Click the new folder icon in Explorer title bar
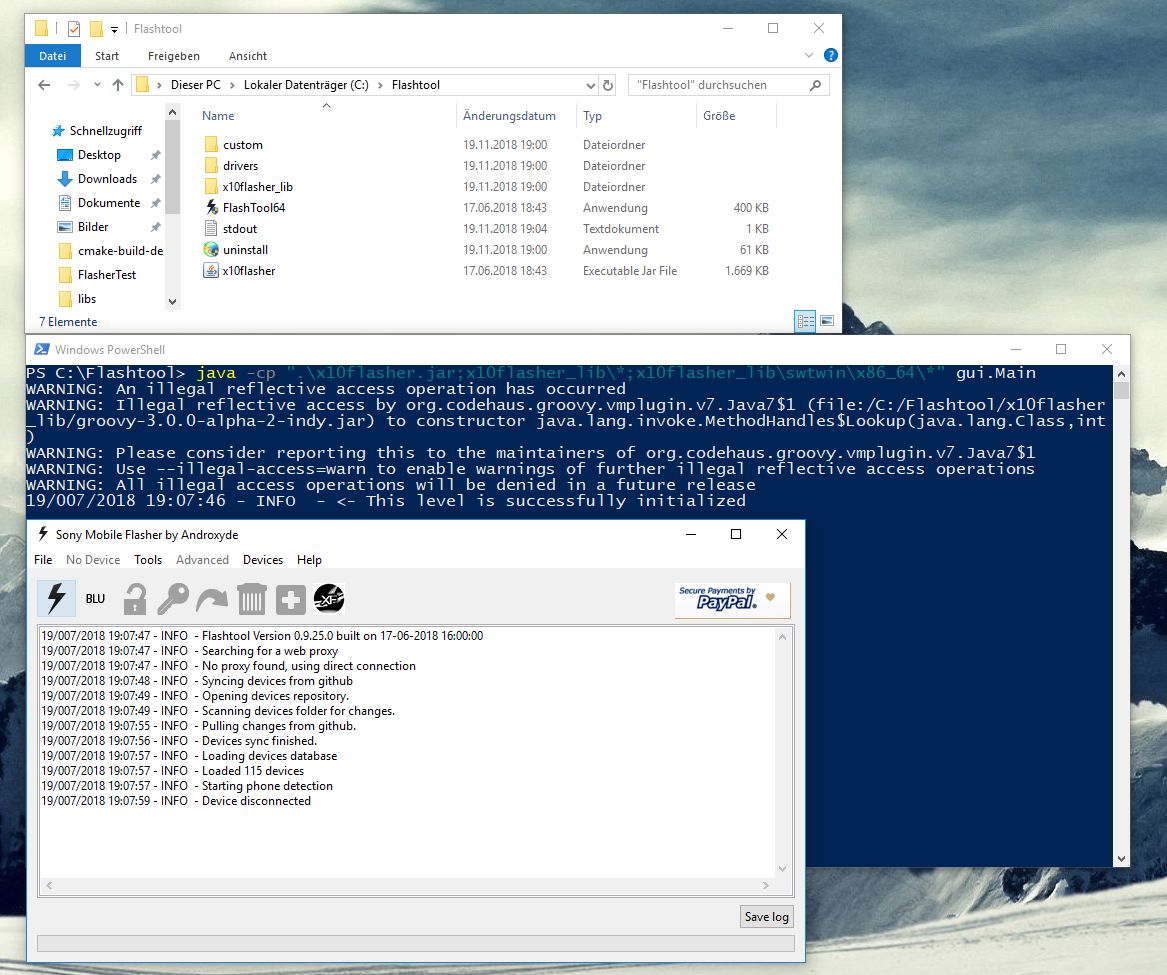The height and width of the screenshot is (975, 1167). (x=96, y=29)
